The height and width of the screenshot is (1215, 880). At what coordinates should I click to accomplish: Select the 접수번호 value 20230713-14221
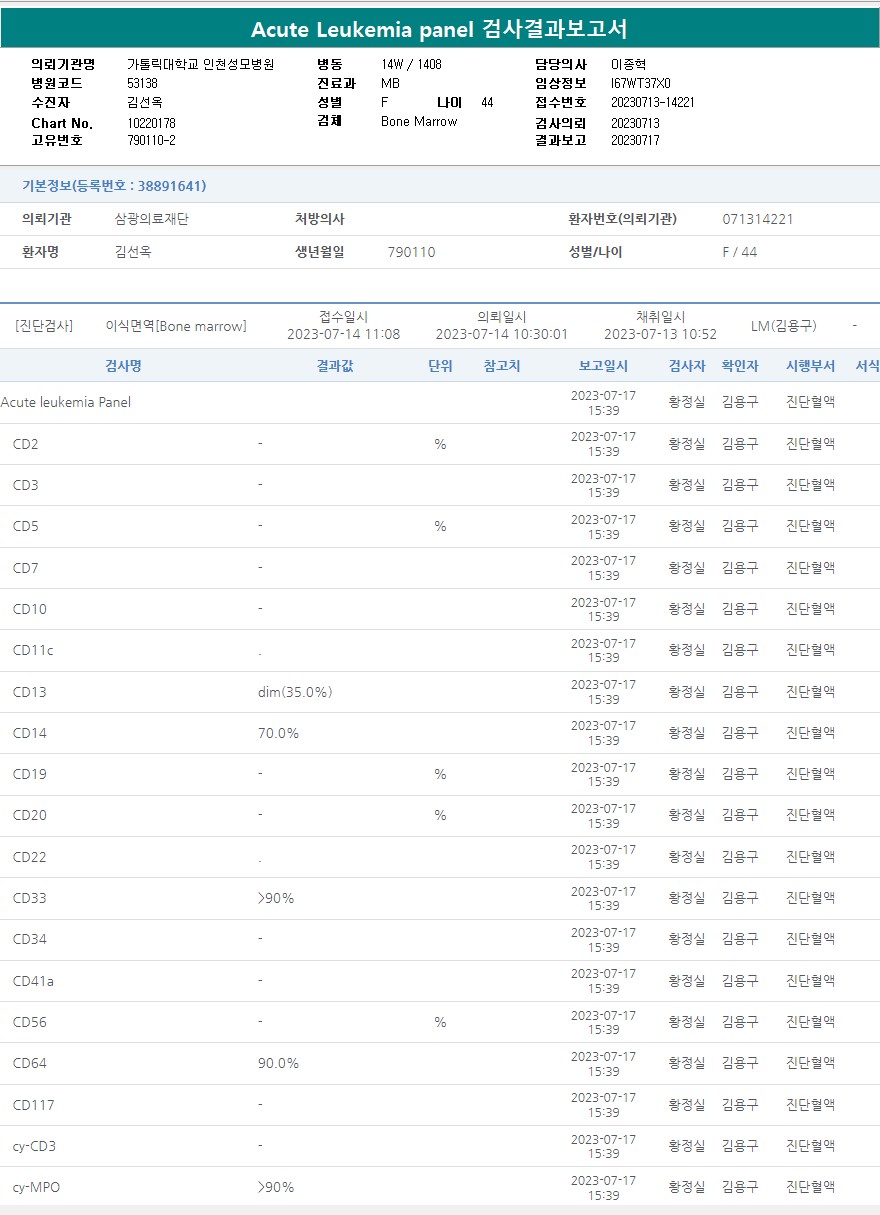point(652,102)
